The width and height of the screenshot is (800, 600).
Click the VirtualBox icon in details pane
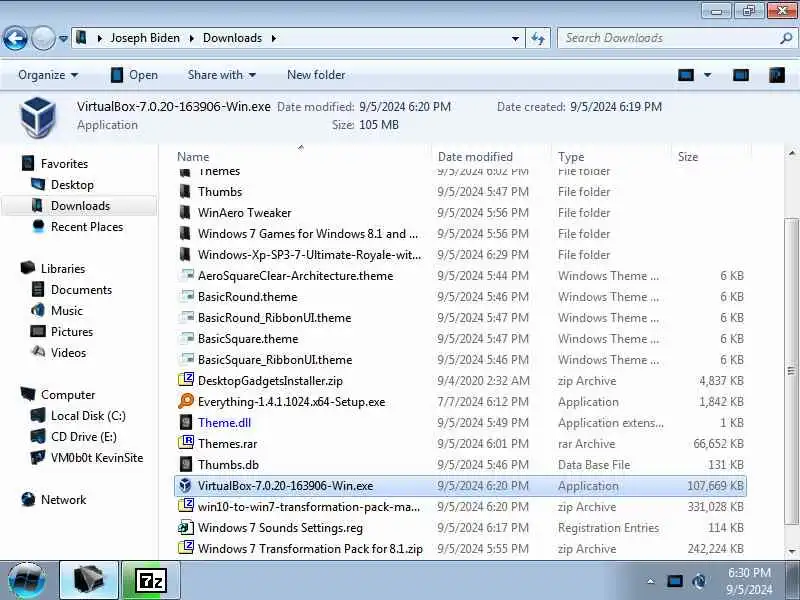point(38,117)
